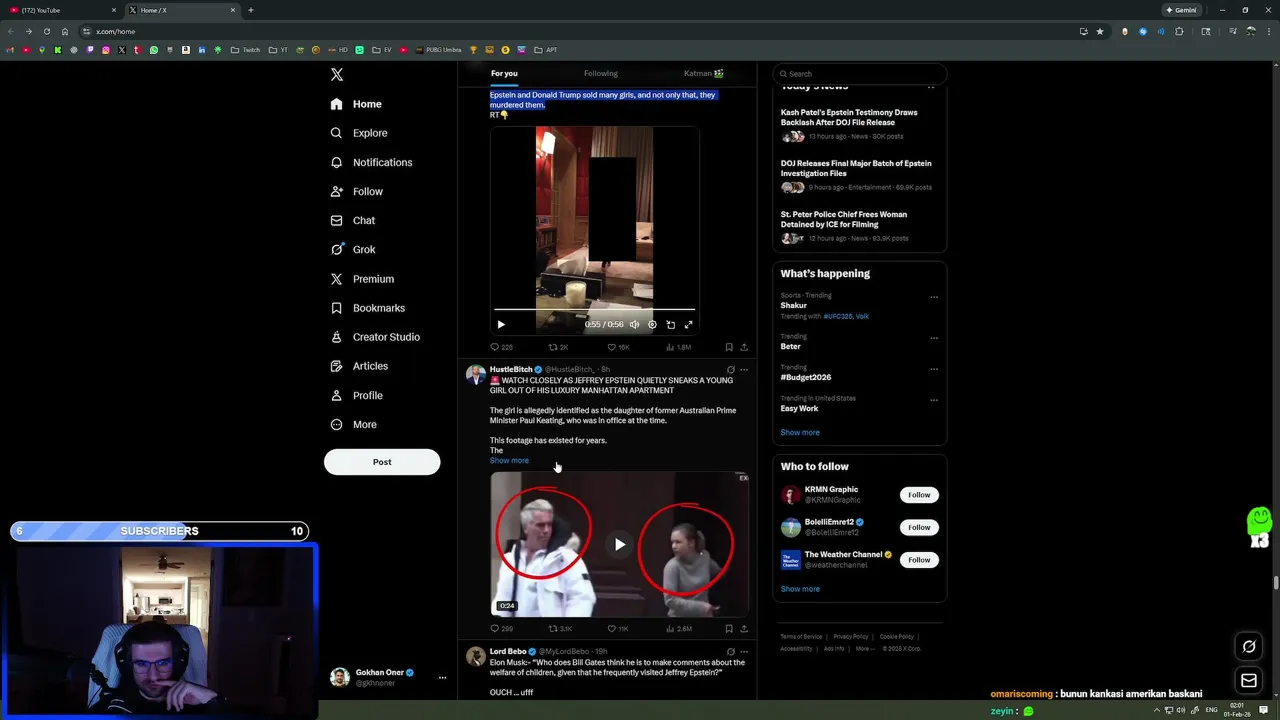Switch to the Katman tab
Image resolution: width=1280 pixels, height=720 pixels.
[703, 73]
